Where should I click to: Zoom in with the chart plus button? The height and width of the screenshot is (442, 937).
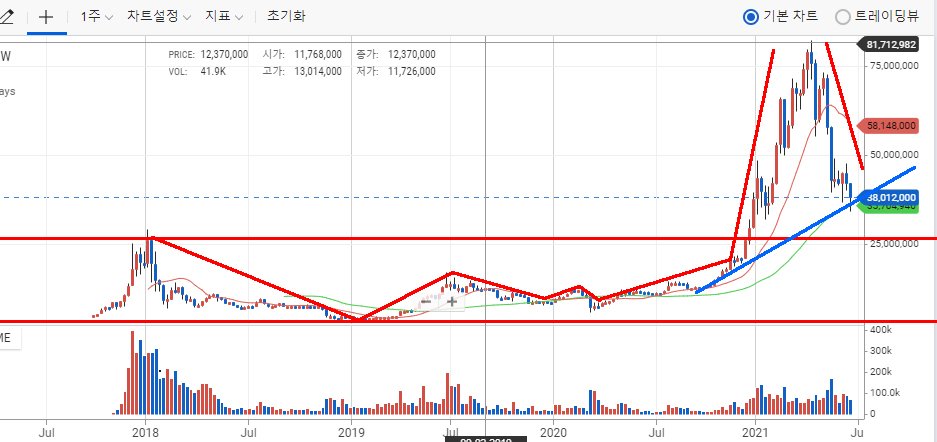click(x=452, y=301)
